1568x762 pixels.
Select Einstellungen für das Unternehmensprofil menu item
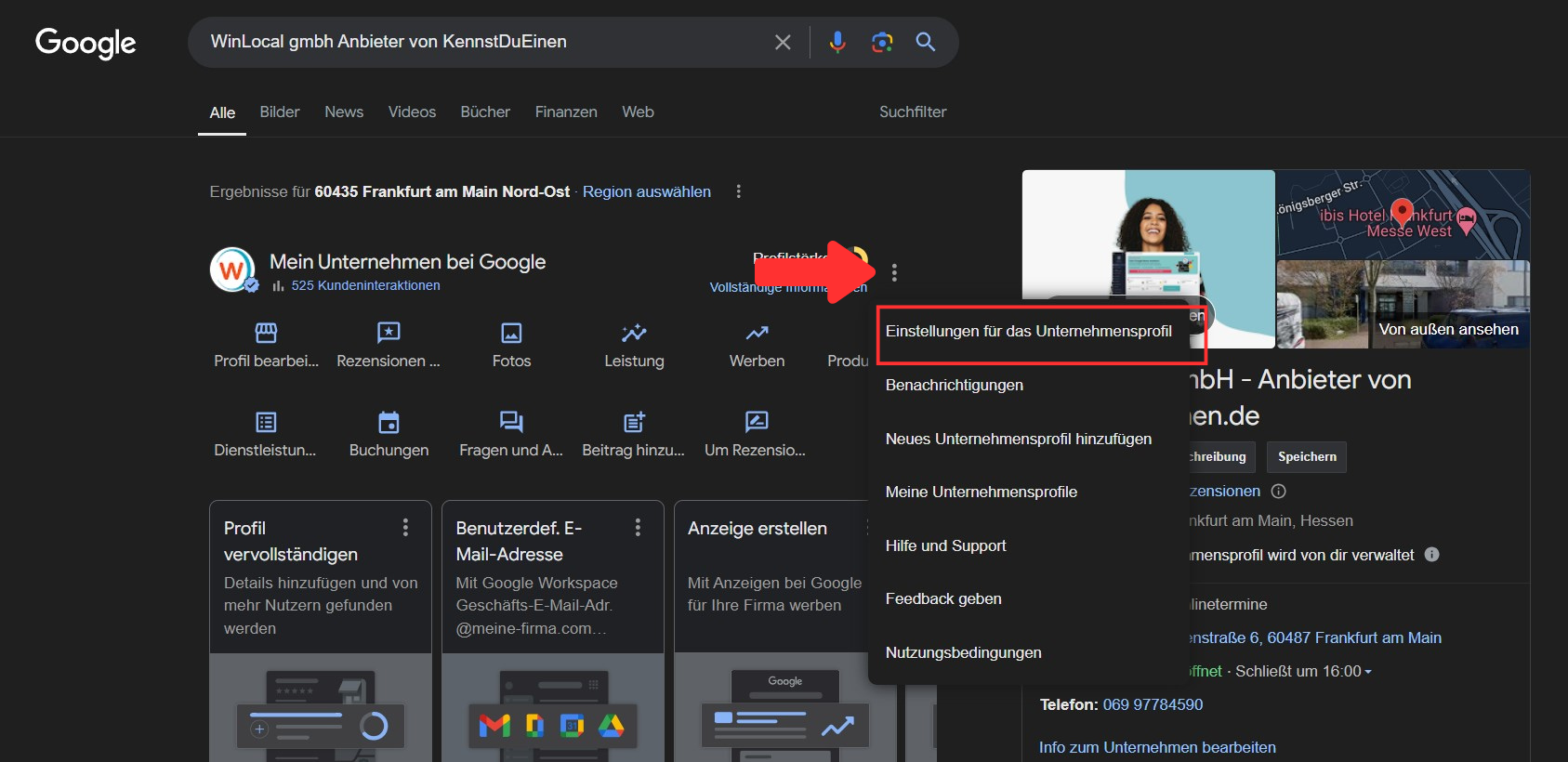(x=1028, y=332)
